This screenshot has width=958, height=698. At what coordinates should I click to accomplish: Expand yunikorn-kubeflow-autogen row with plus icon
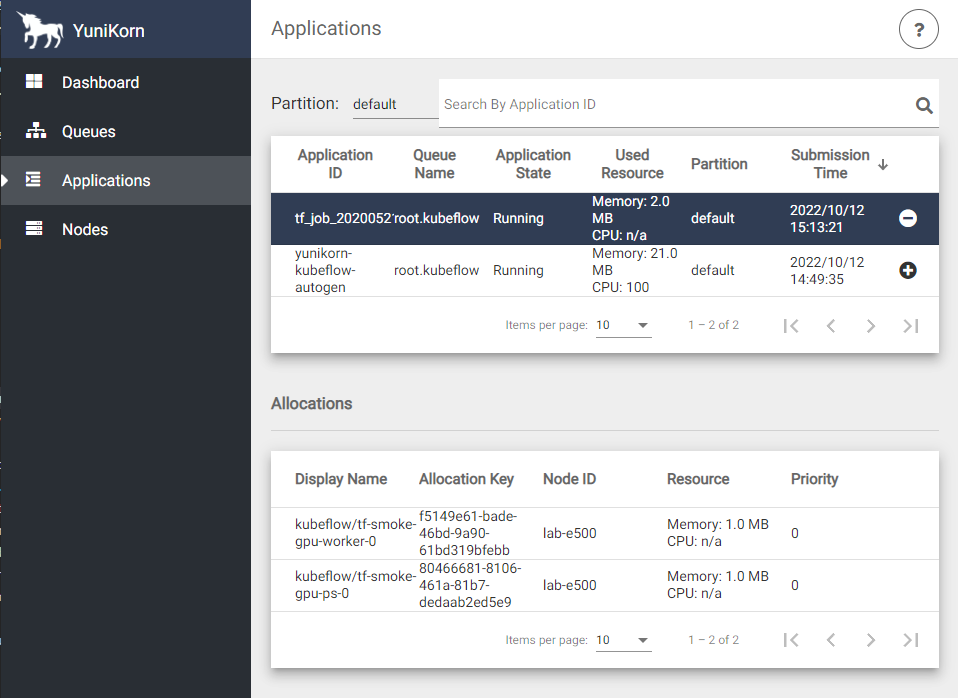pyautogui.click(x=908, y=270)
